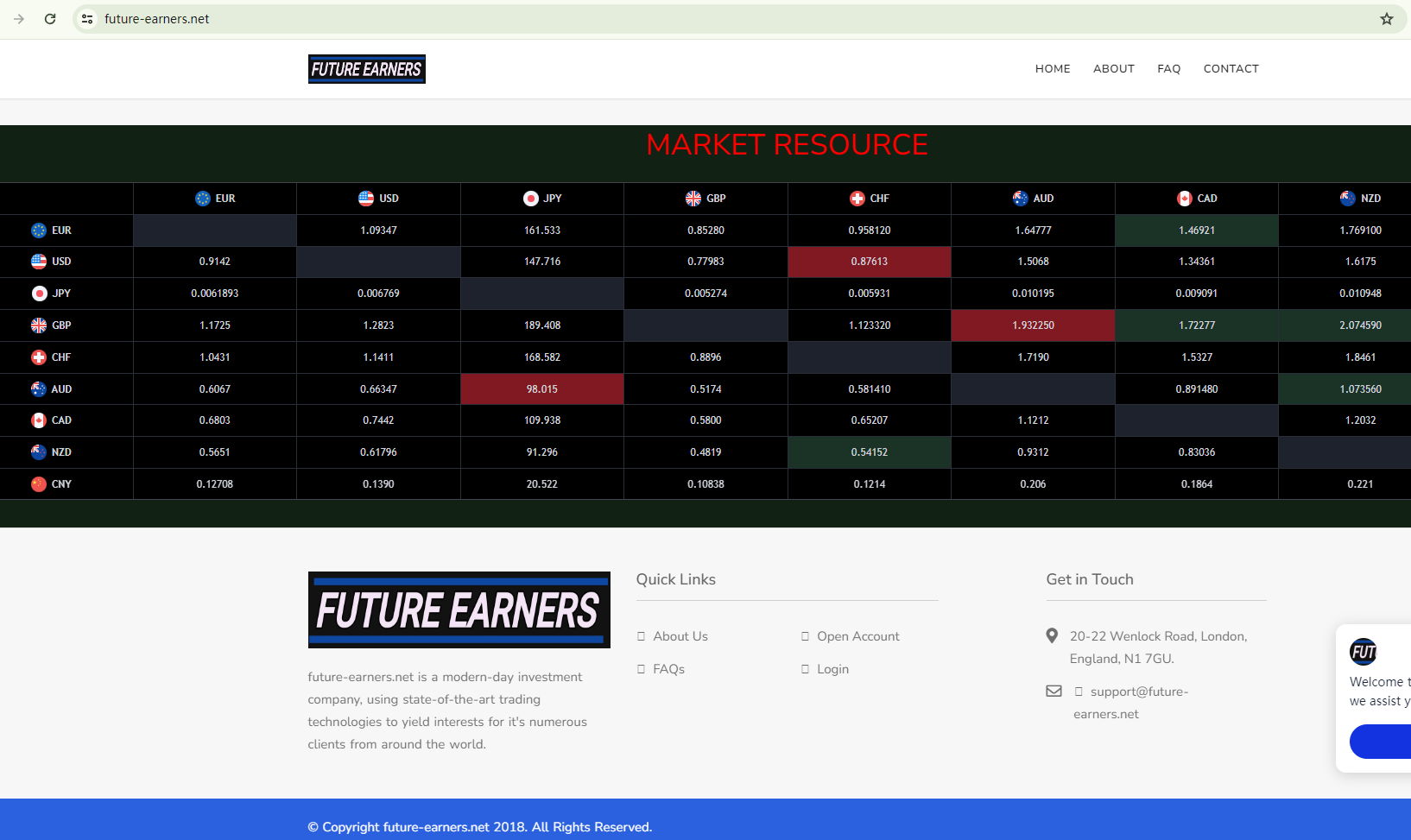Click the Login quick link

pyautogui.click(x=832, y=669)
